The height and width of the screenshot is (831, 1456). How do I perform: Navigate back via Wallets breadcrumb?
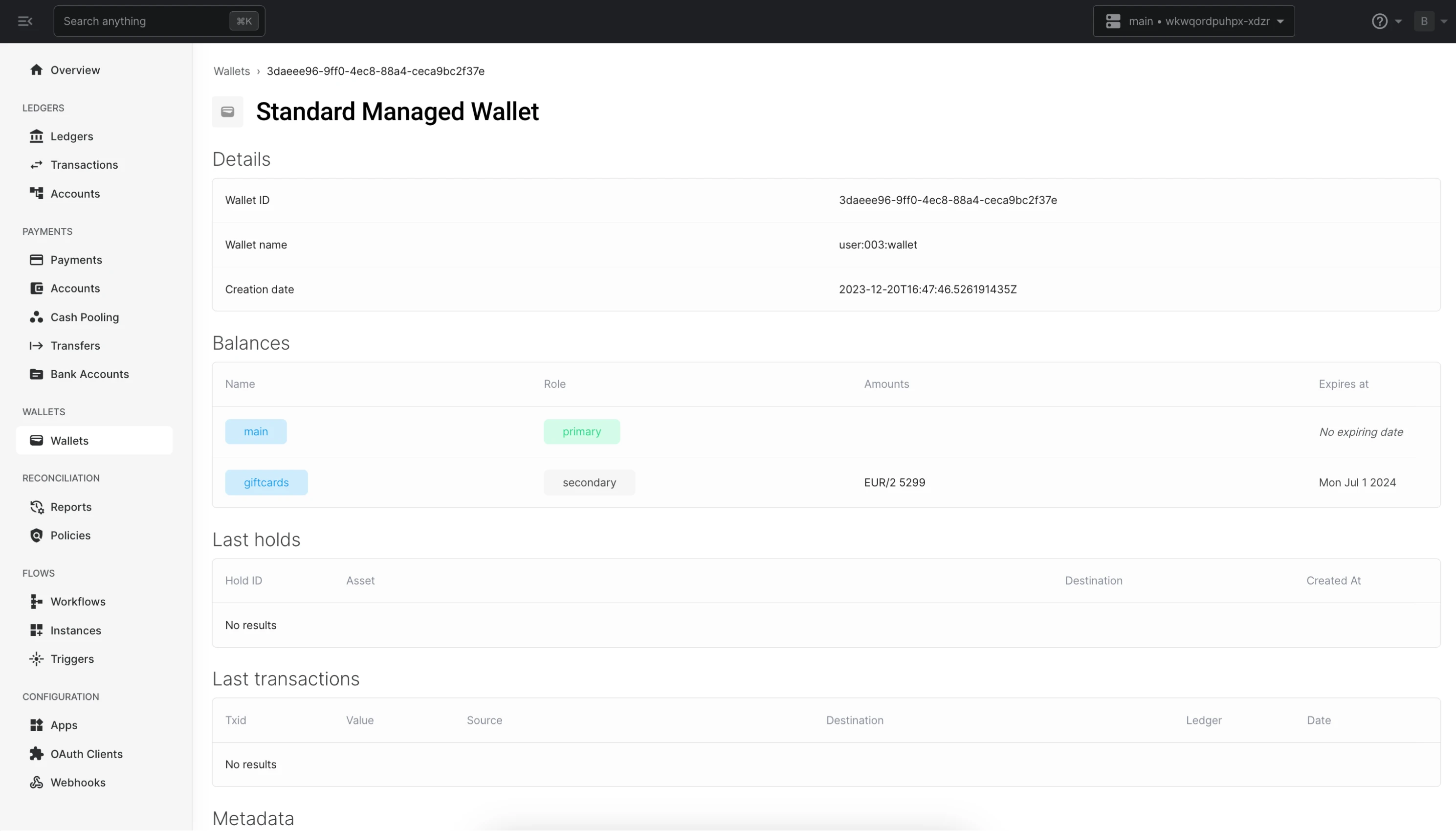point(232,71)
